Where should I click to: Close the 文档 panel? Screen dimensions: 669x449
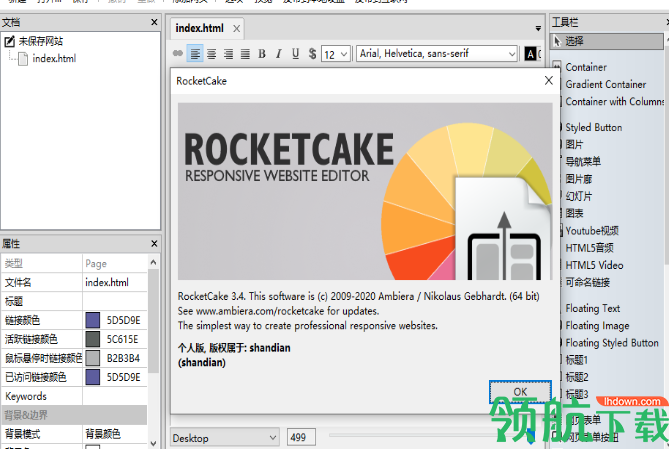(x=154, y=22)
